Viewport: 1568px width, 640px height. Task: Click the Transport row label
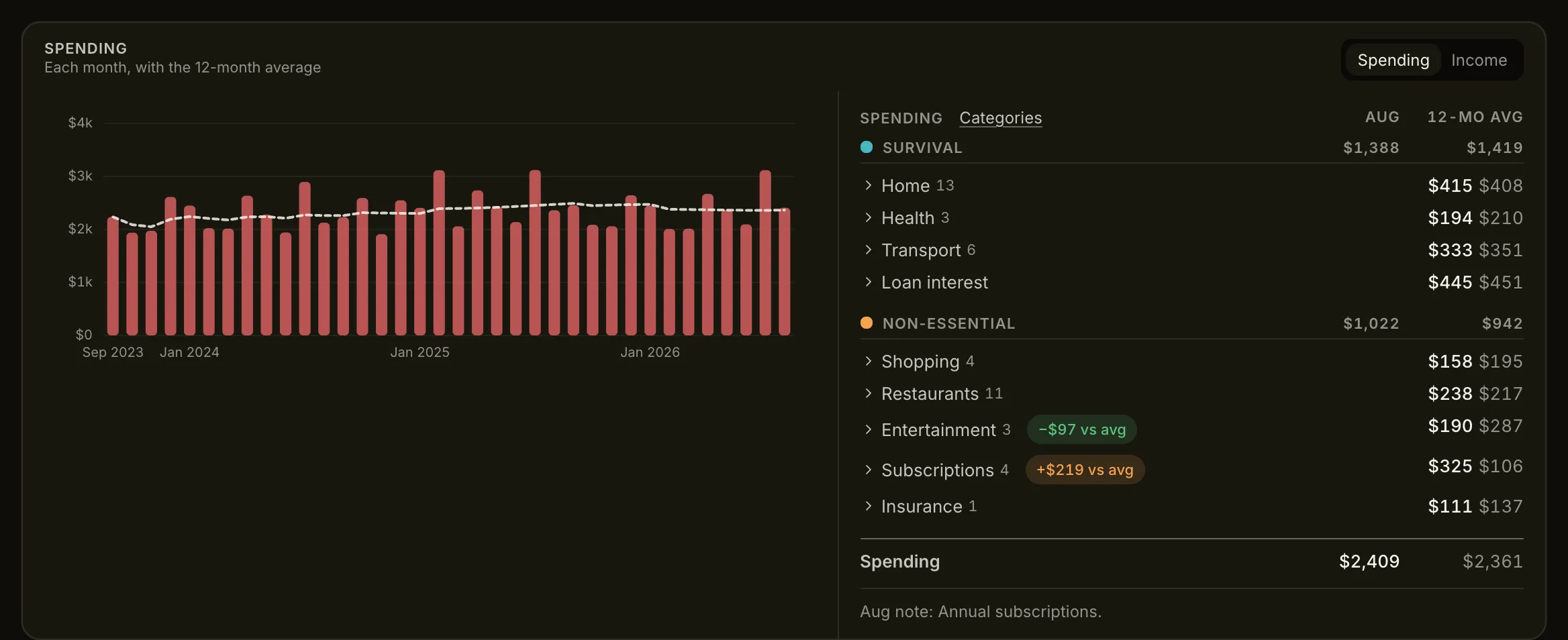(921, 250)
